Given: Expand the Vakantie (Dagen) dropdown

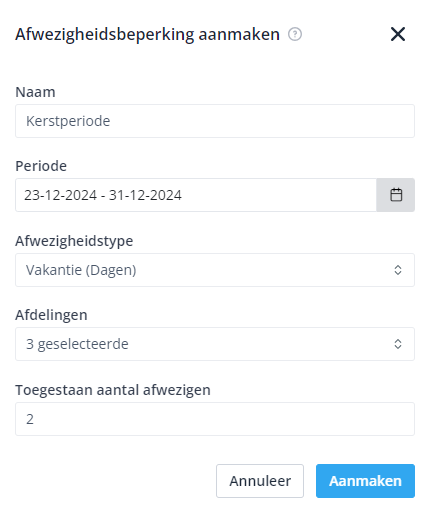Looking at the screenshot, I should [x=215, y=270].
